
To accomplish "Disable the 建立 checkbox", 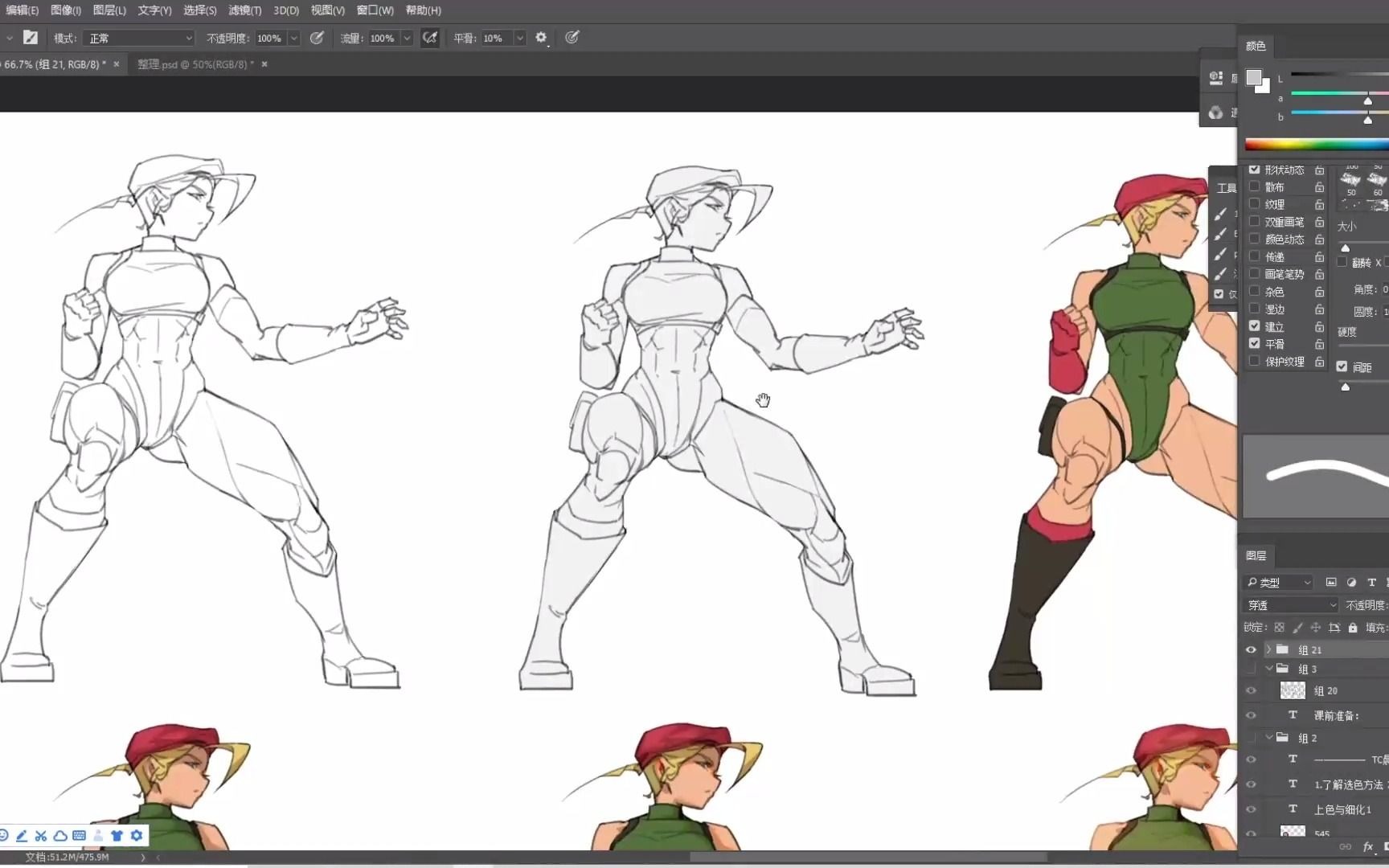I will pos(1254,326).
